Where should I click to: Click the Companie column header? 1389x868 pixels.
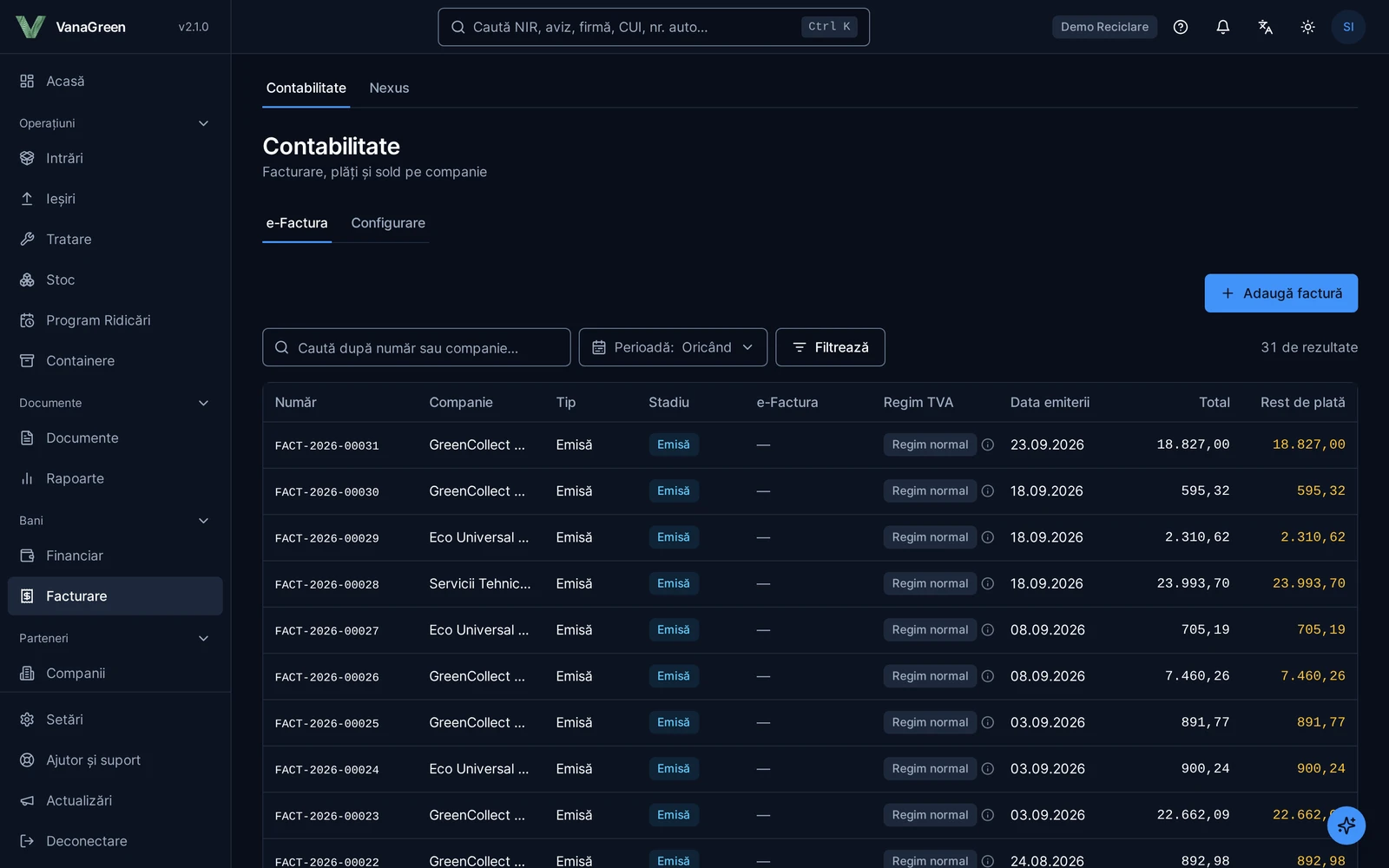coord(461,403)
